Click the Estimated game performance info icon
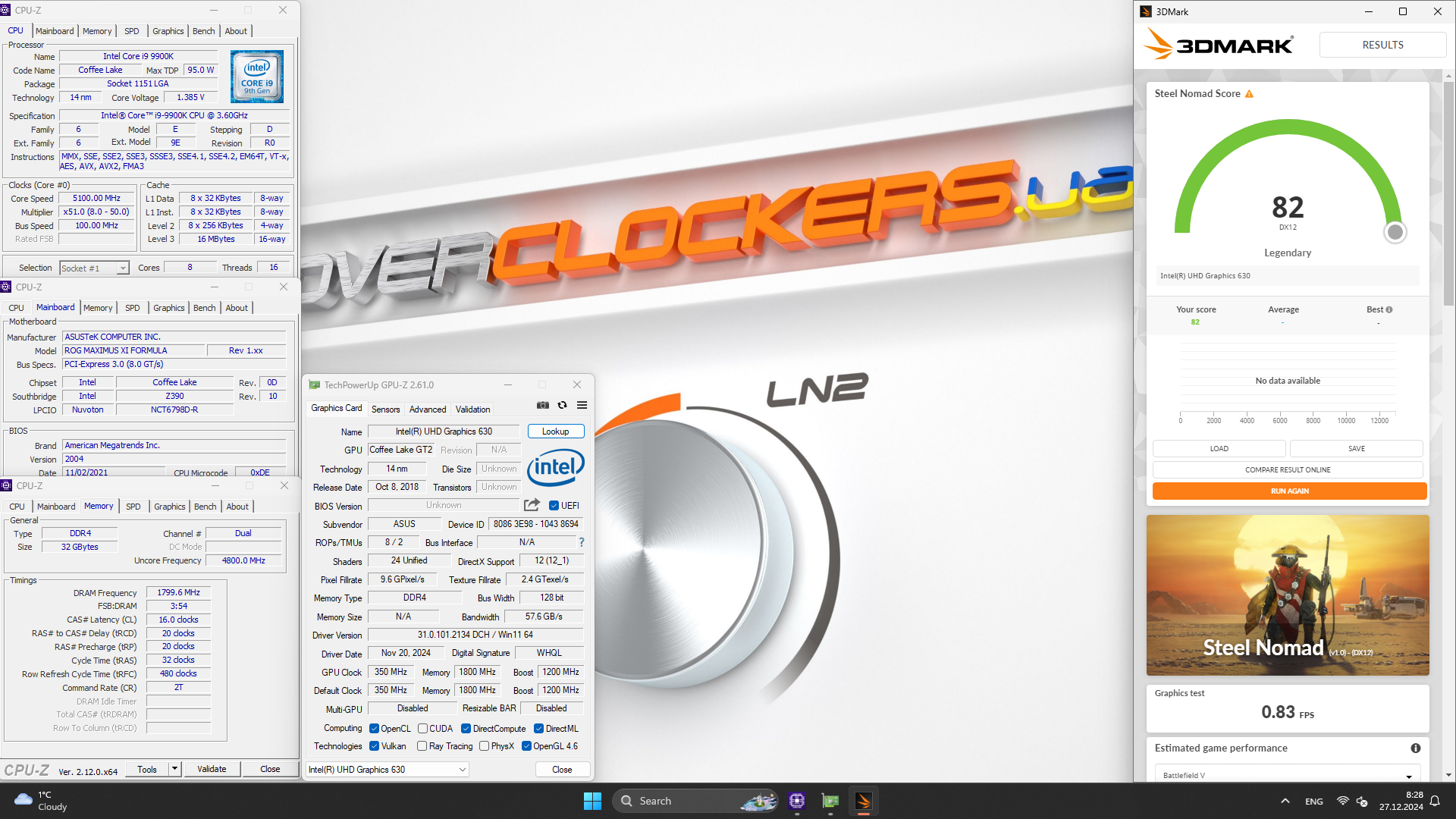This screenshot has width=1456, height=819. 1415,748
